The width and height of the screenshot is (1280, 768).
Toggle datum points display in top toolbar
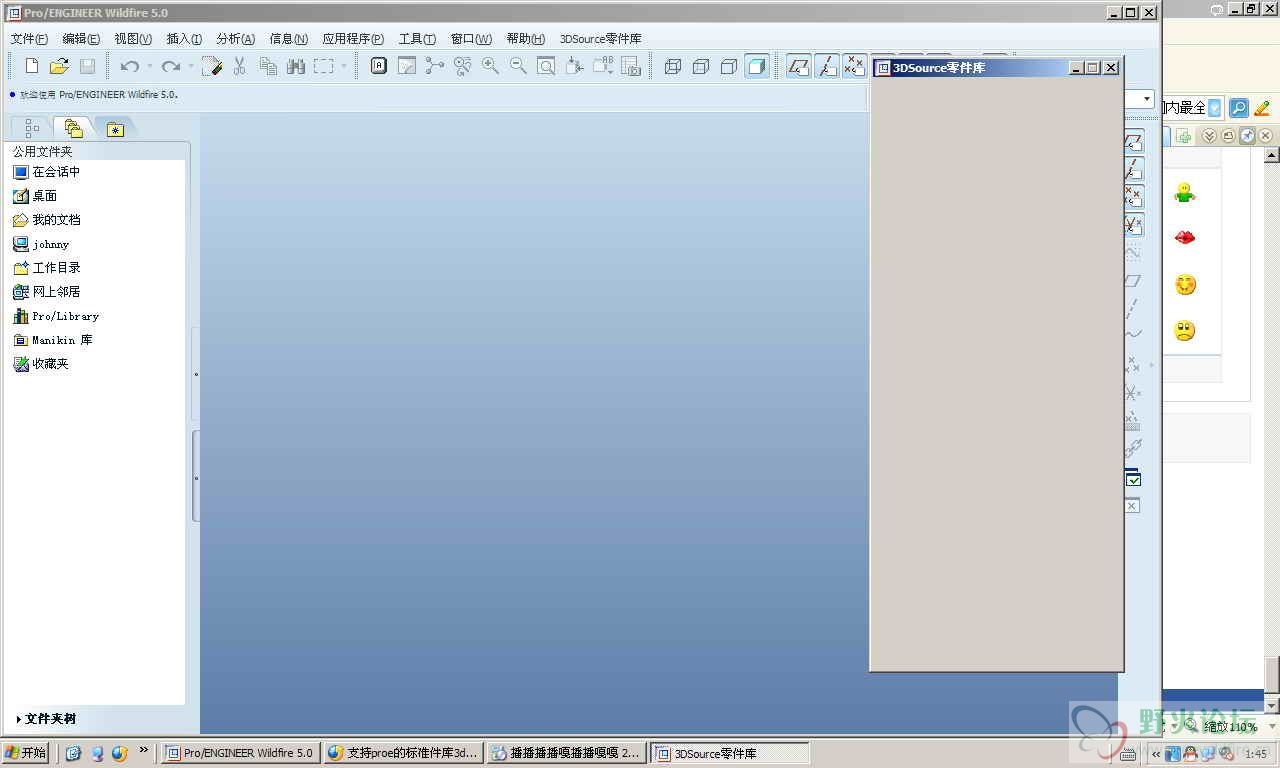[854, 66]
